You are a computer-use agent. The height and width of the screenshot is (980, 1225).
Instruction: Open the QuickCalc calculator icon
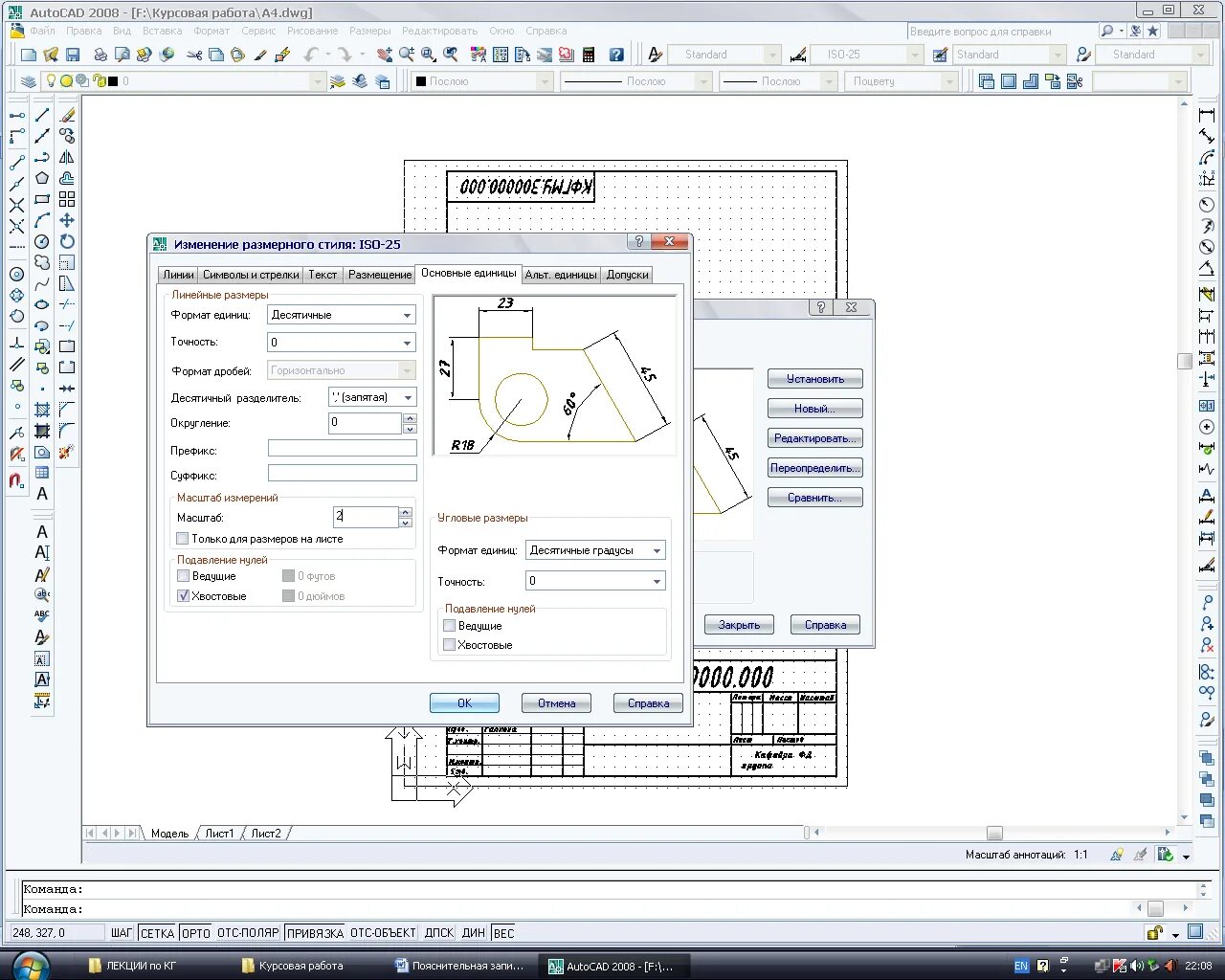(x=589, y=55)
